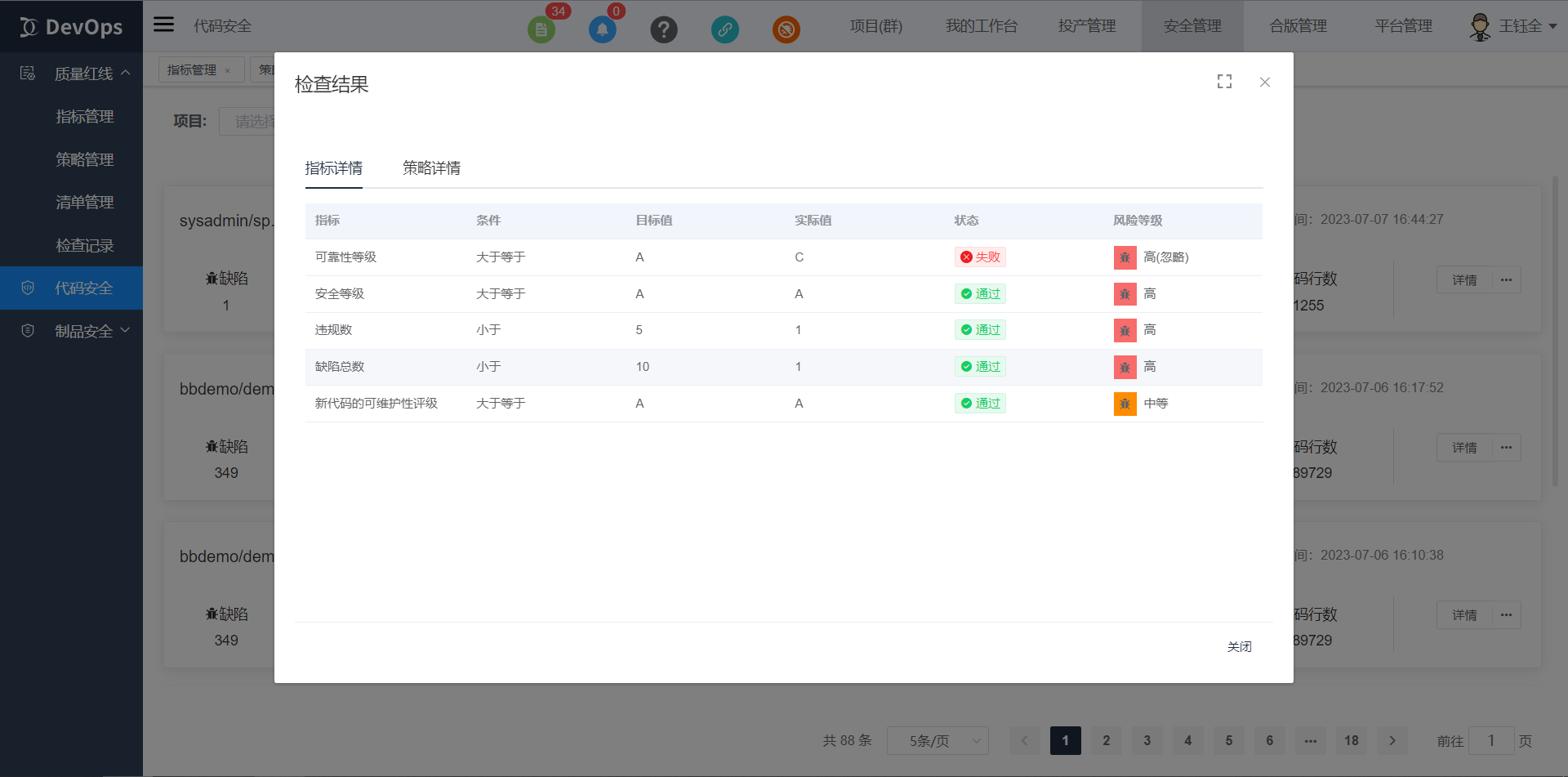The width and height of the screenshot is (1568, 777).
Task: Click the fullscreen icon in the 检查结果 dialog
Action: 1223,81
